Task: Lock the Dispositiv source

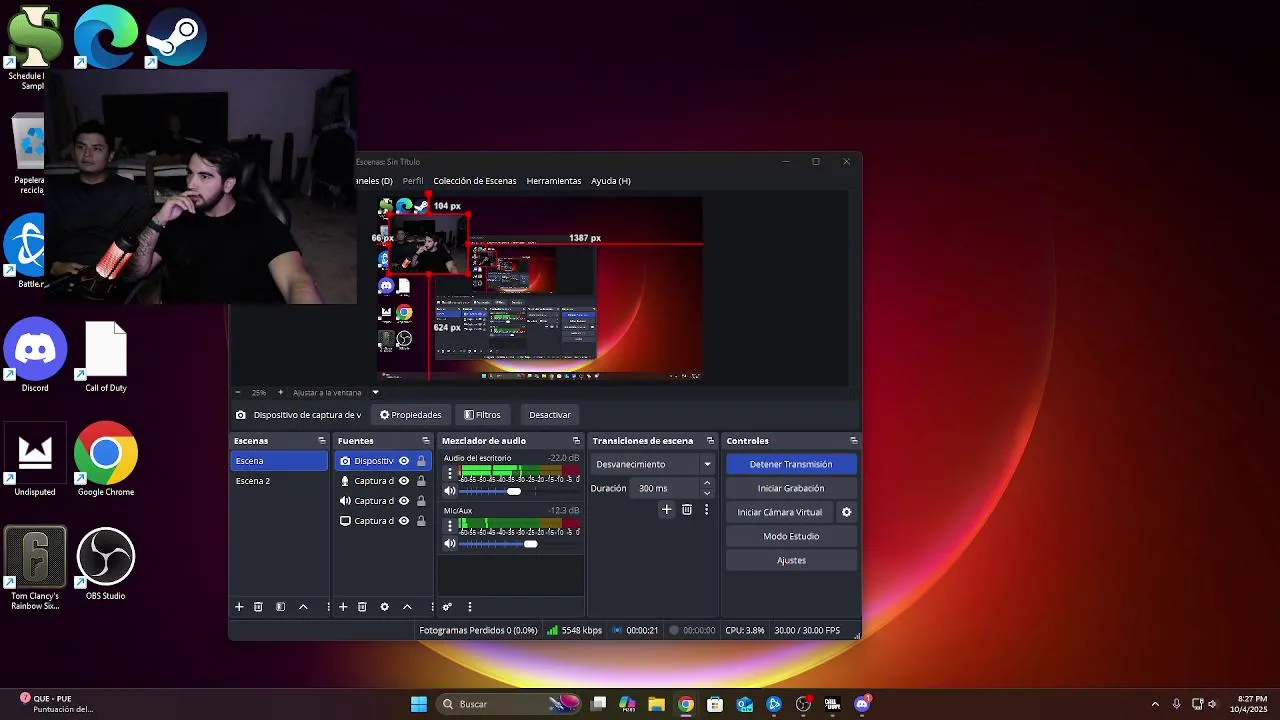Action: click(x=421, y=461)
